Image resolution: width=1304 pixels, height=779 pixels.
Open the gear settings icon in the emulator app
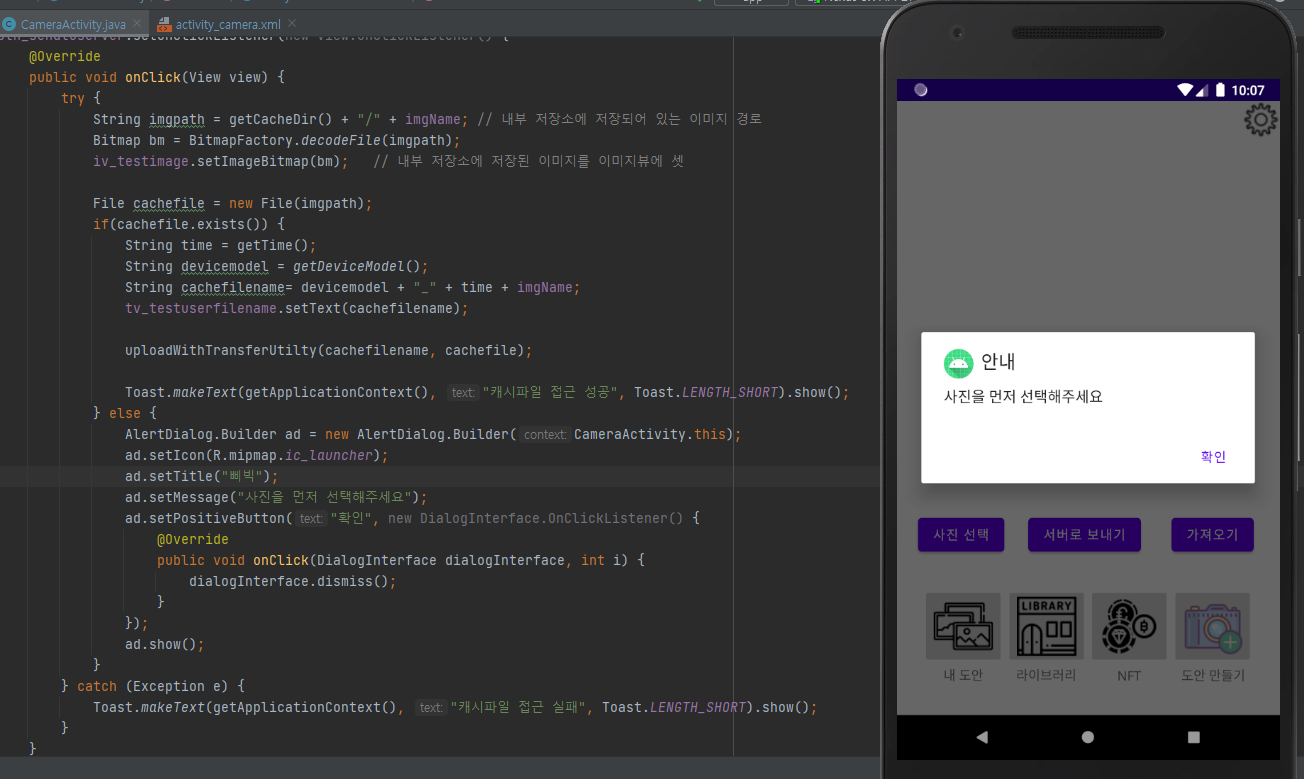pos(1260,120)
